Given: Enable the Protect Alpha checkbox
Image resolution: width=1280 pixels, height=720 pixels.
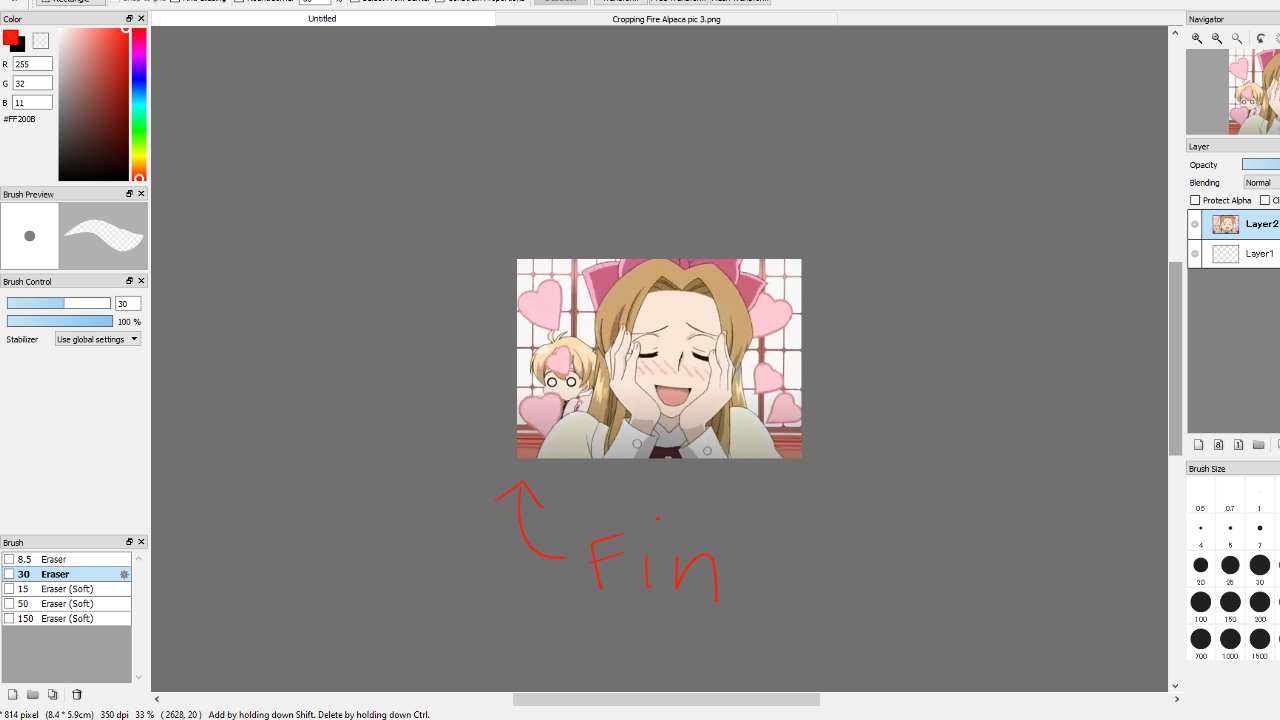Looking at the screenshot, I should [1195, 200].
